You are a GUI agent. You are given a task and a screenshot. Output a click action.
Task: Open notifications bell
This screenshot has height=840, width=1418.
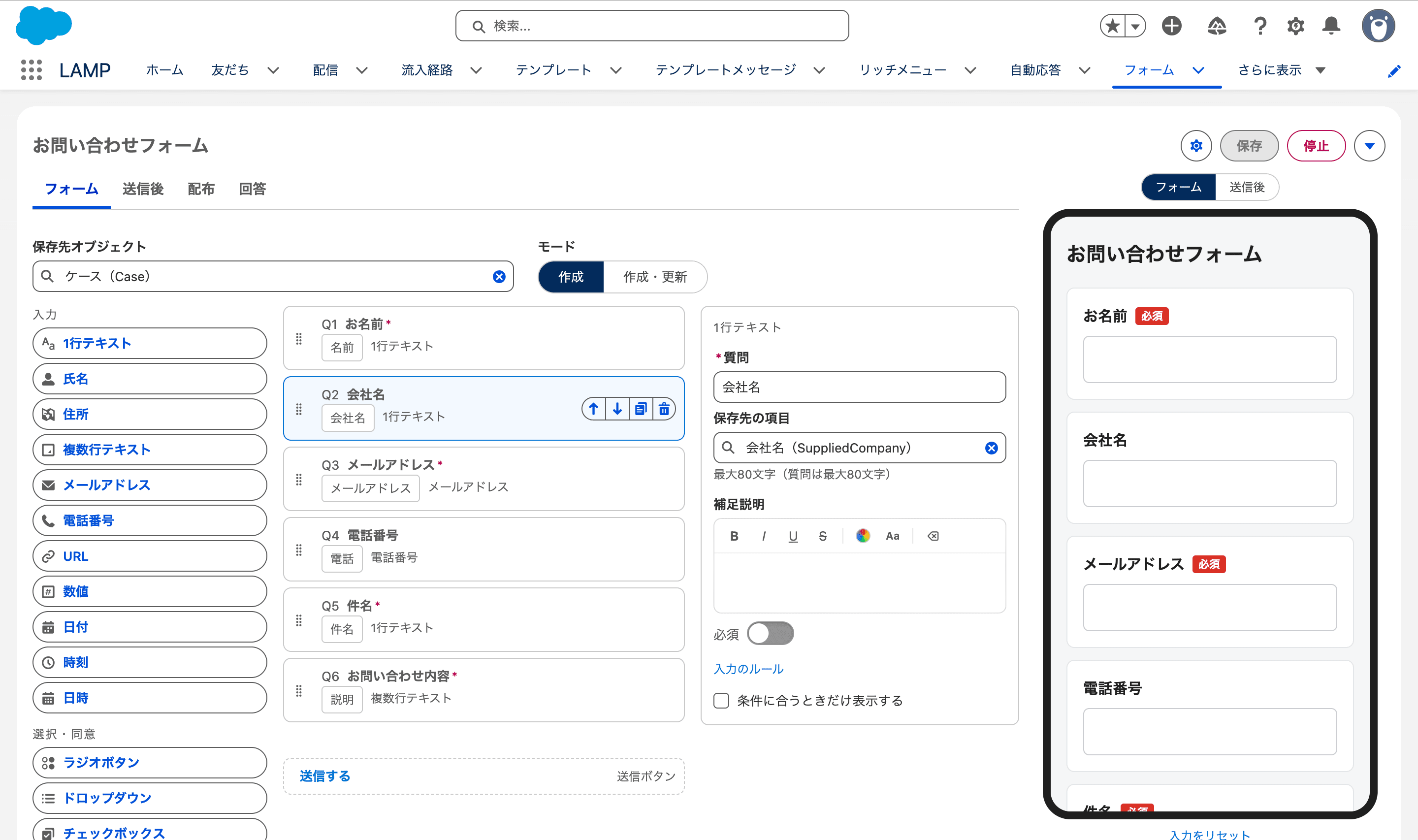click(1331, 26)
